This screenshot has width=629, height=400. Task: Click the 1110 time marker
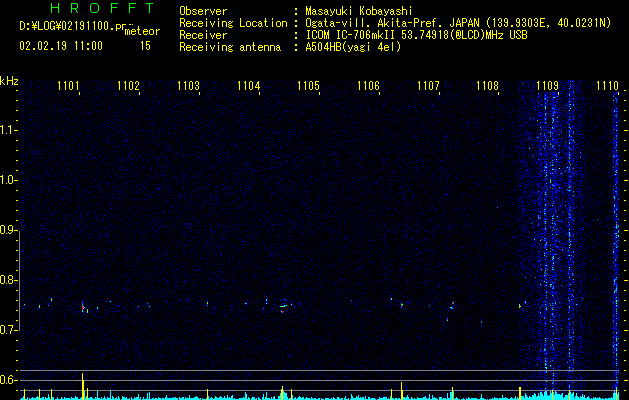(607, 85)
